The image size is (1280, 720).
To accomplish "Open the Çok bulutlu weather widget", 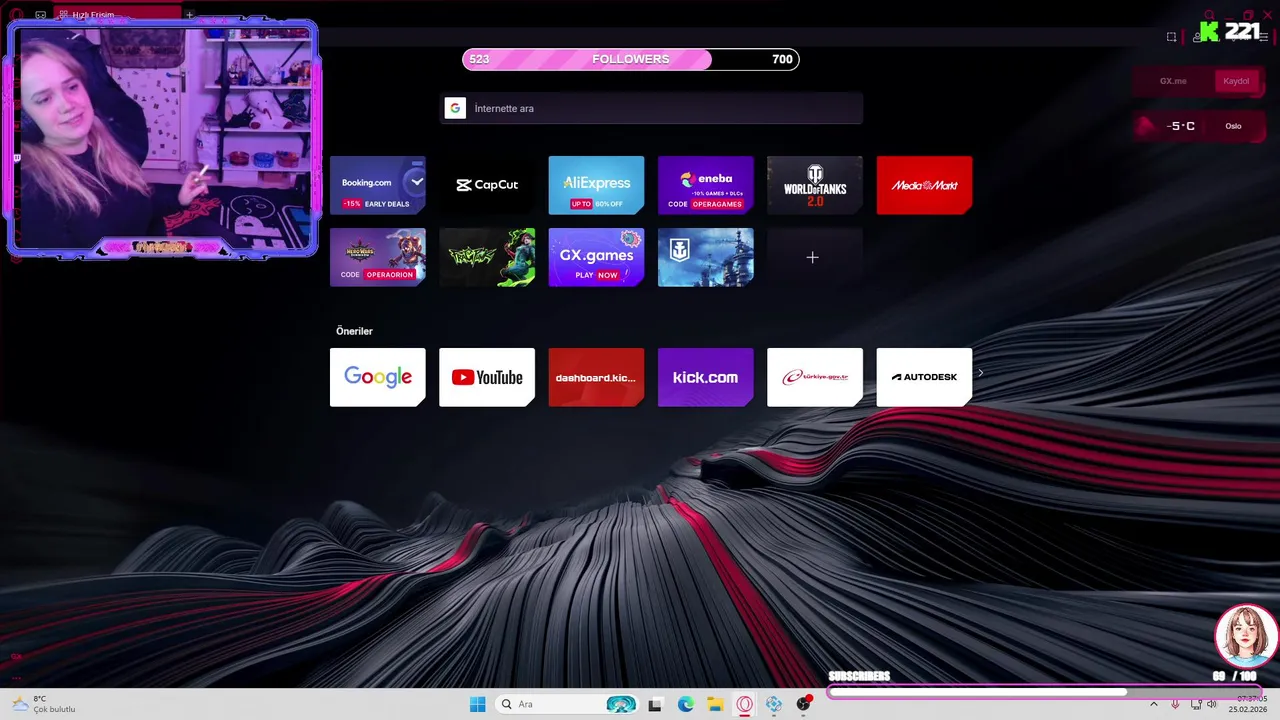I will 45,704.
